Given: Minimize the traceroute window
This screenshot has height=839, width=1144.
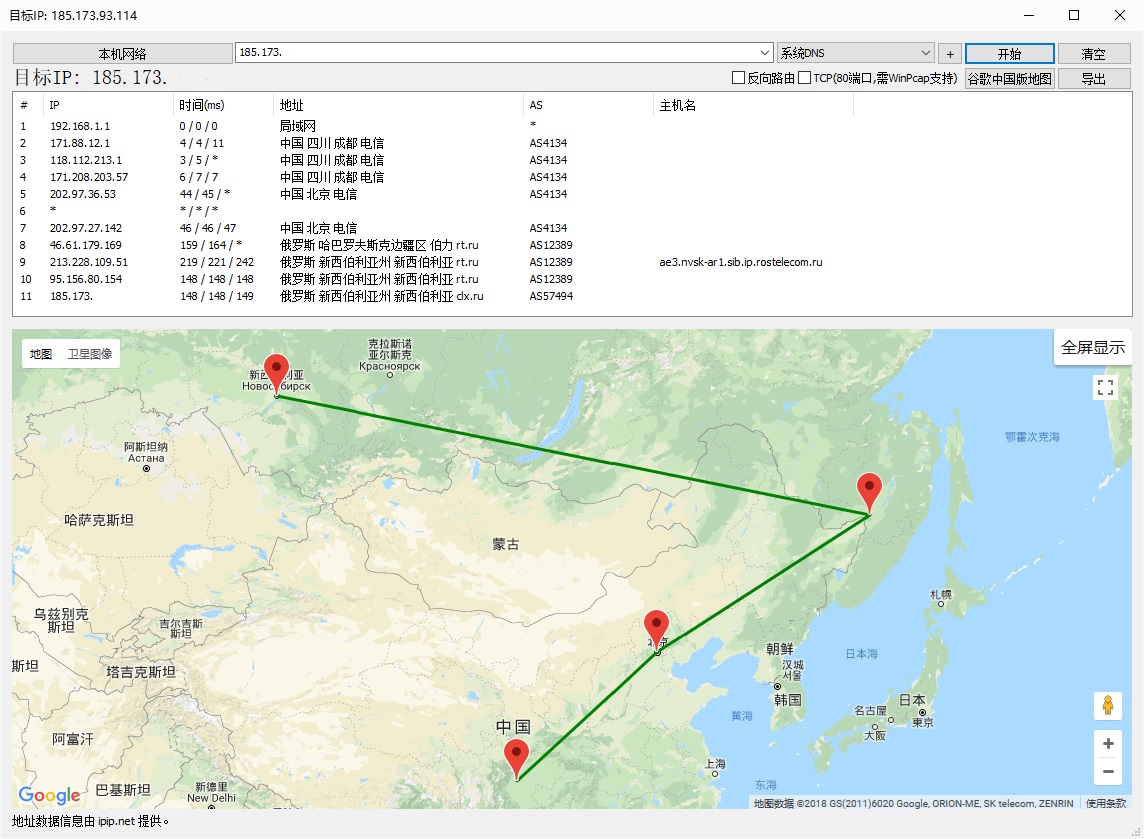Looking at the screenshot, I should [1029, 15].
